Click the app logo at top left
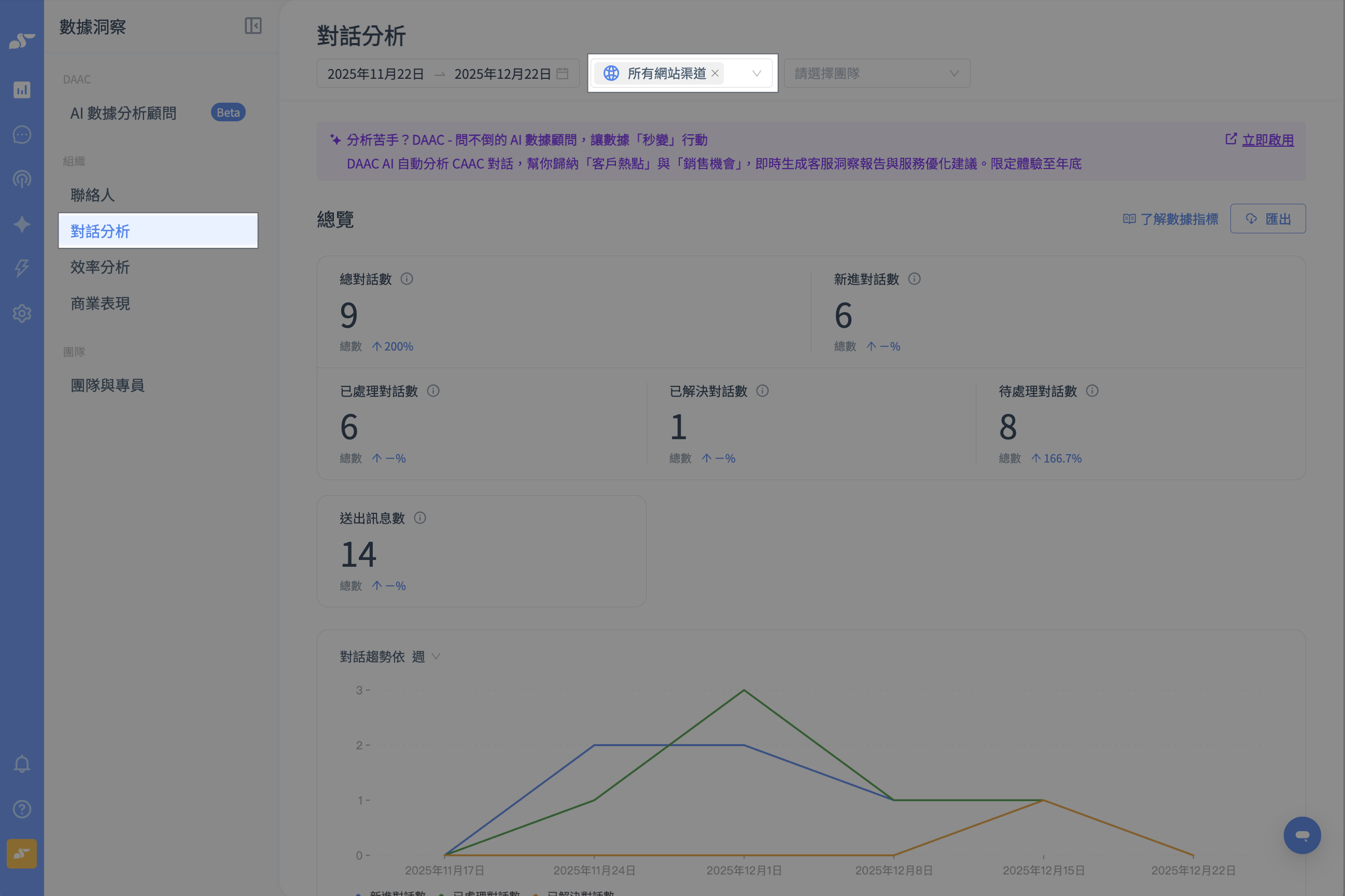The width and height of the screenshot is (1345, 896). click(x=22, y=41)
